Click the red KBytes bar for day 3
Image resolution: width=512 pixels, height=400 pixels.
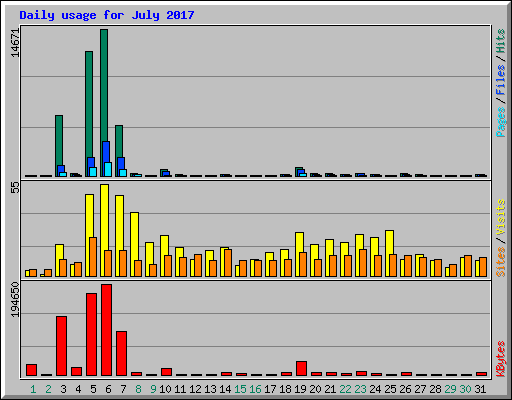[62, 346]
